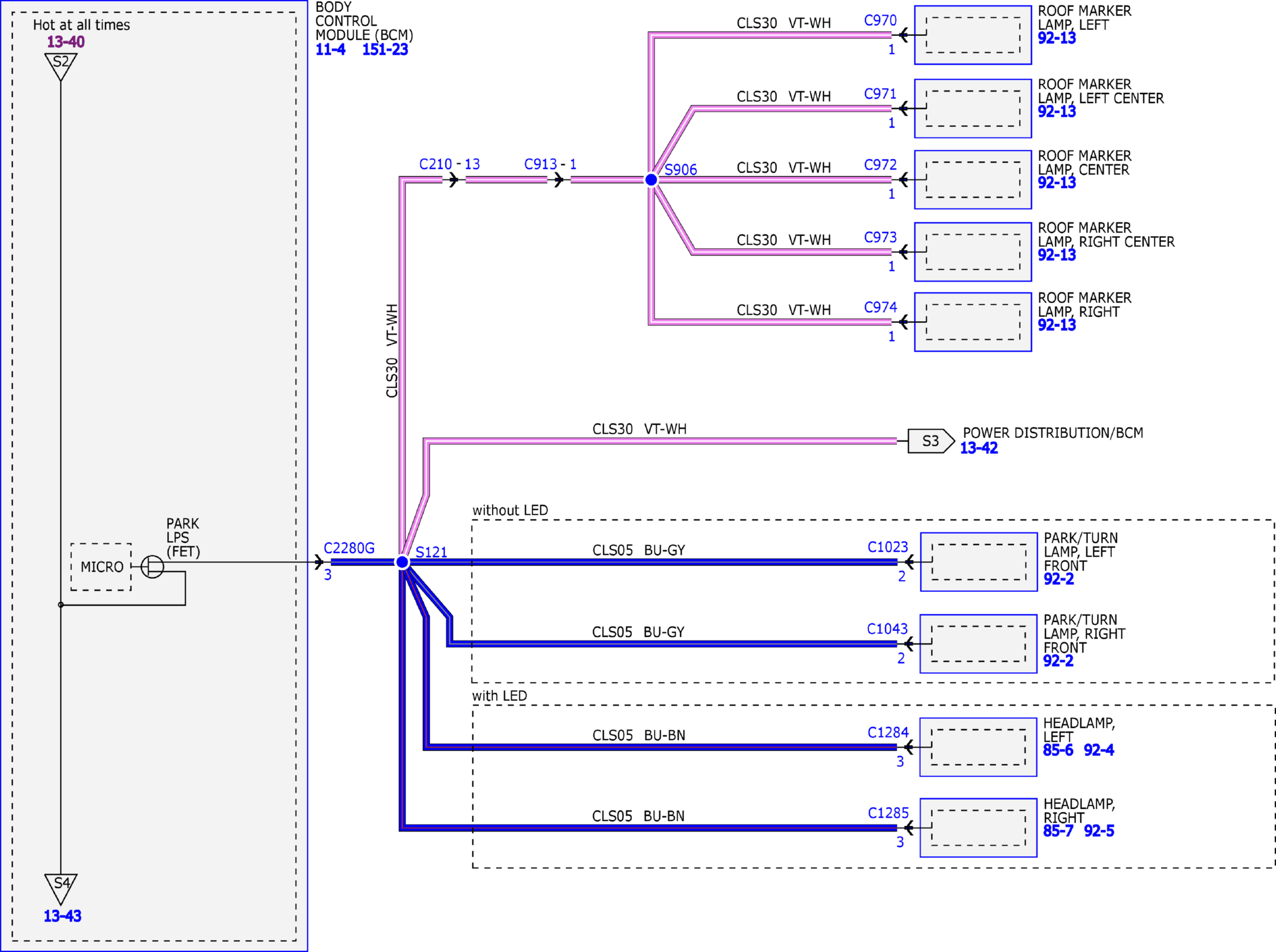Click connector label C913 - 1
Screen dimensions: 1276x952
pyautogui.click(x=550, y=164)
